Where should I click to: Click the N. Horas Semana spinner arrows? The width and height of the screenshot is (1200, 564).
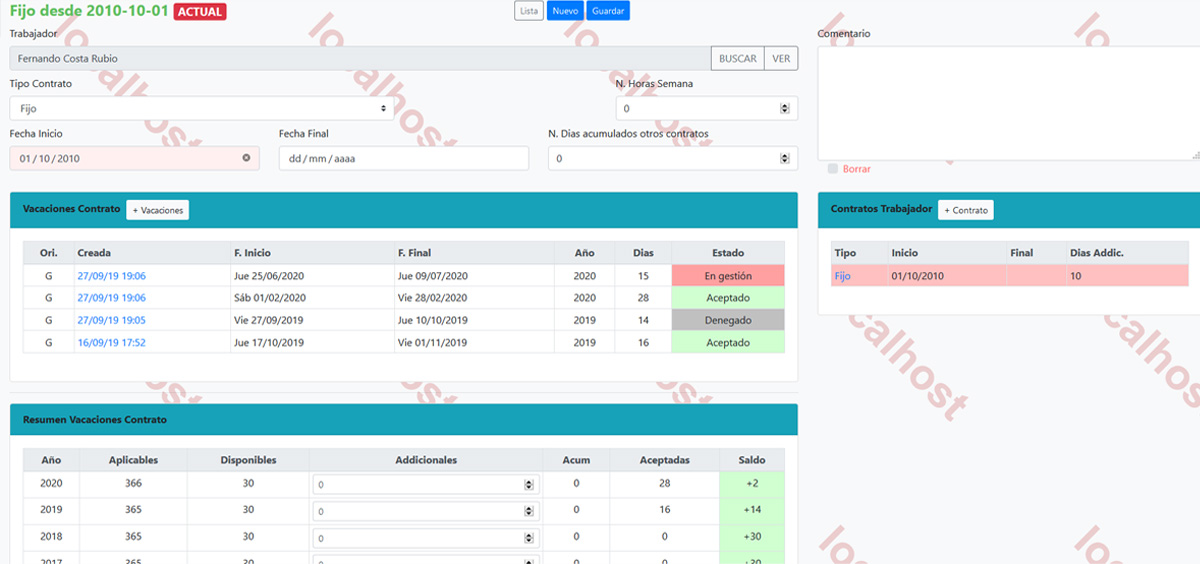coord(785,109)
